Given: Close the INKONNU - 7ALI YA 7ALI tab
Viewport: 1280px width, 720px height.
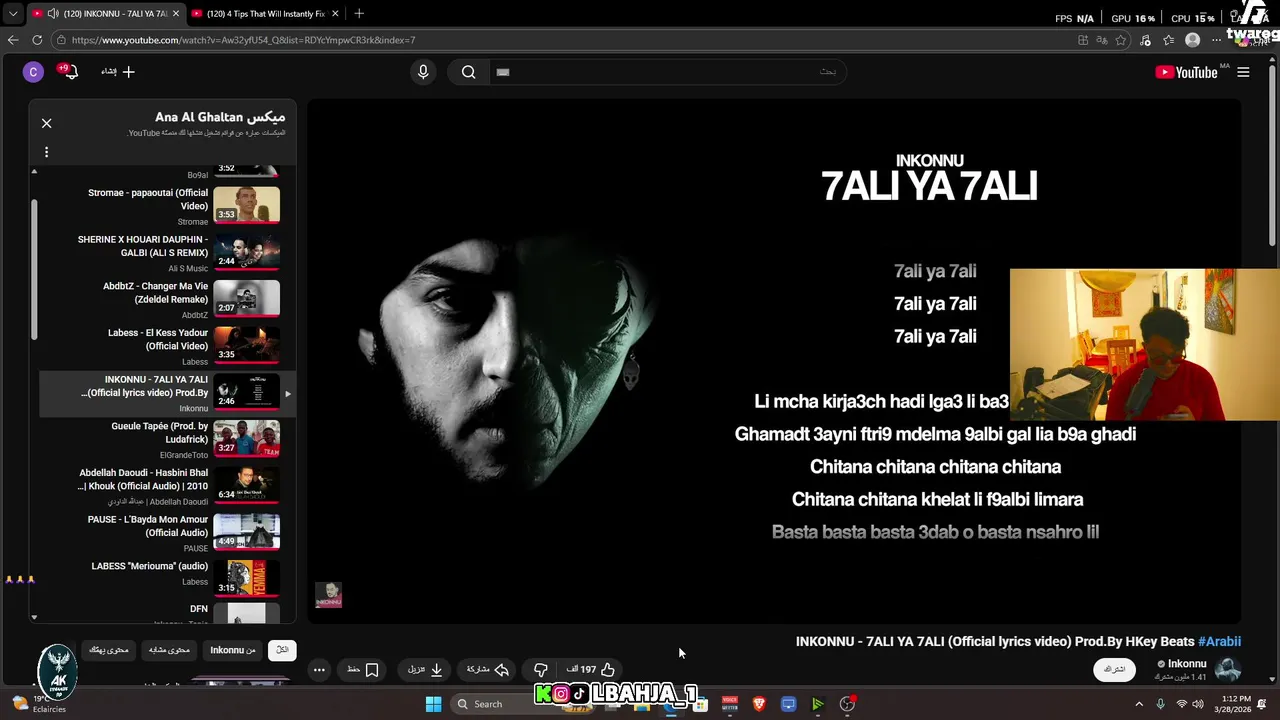Looking at the screenshot, I should (x=175, y=14).
